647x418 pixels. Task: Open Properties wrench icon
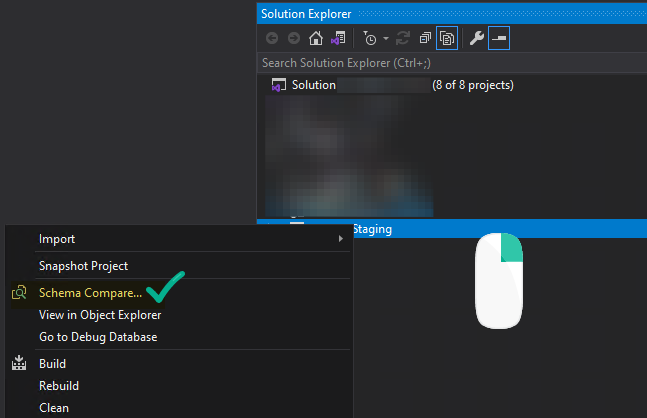(477, 38)
